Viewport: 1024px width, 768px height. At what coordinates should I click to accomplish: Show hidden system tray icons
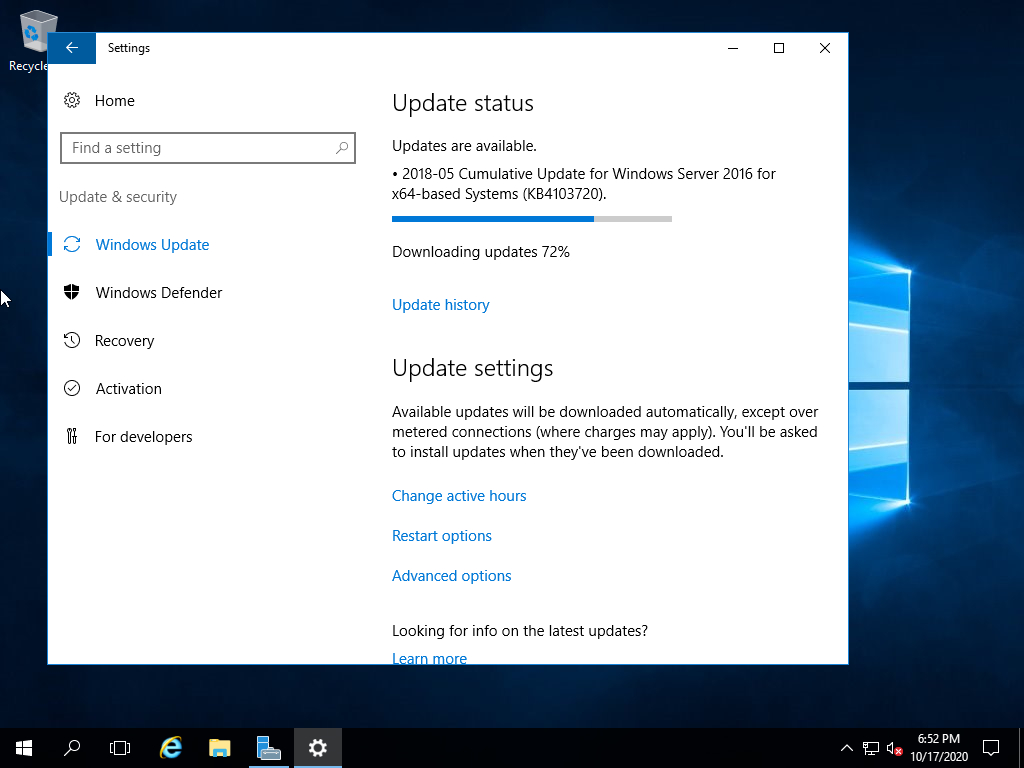click(846, 748)
